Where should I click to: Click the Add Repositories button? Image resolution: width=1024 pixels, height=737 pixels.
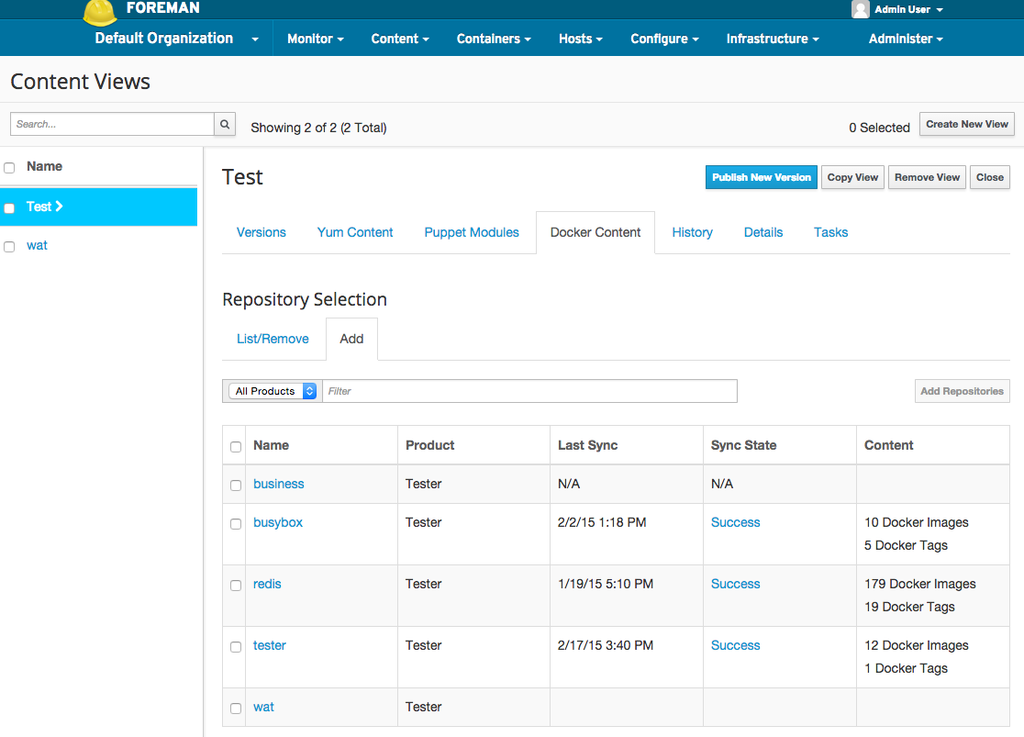tap(962, 391)
